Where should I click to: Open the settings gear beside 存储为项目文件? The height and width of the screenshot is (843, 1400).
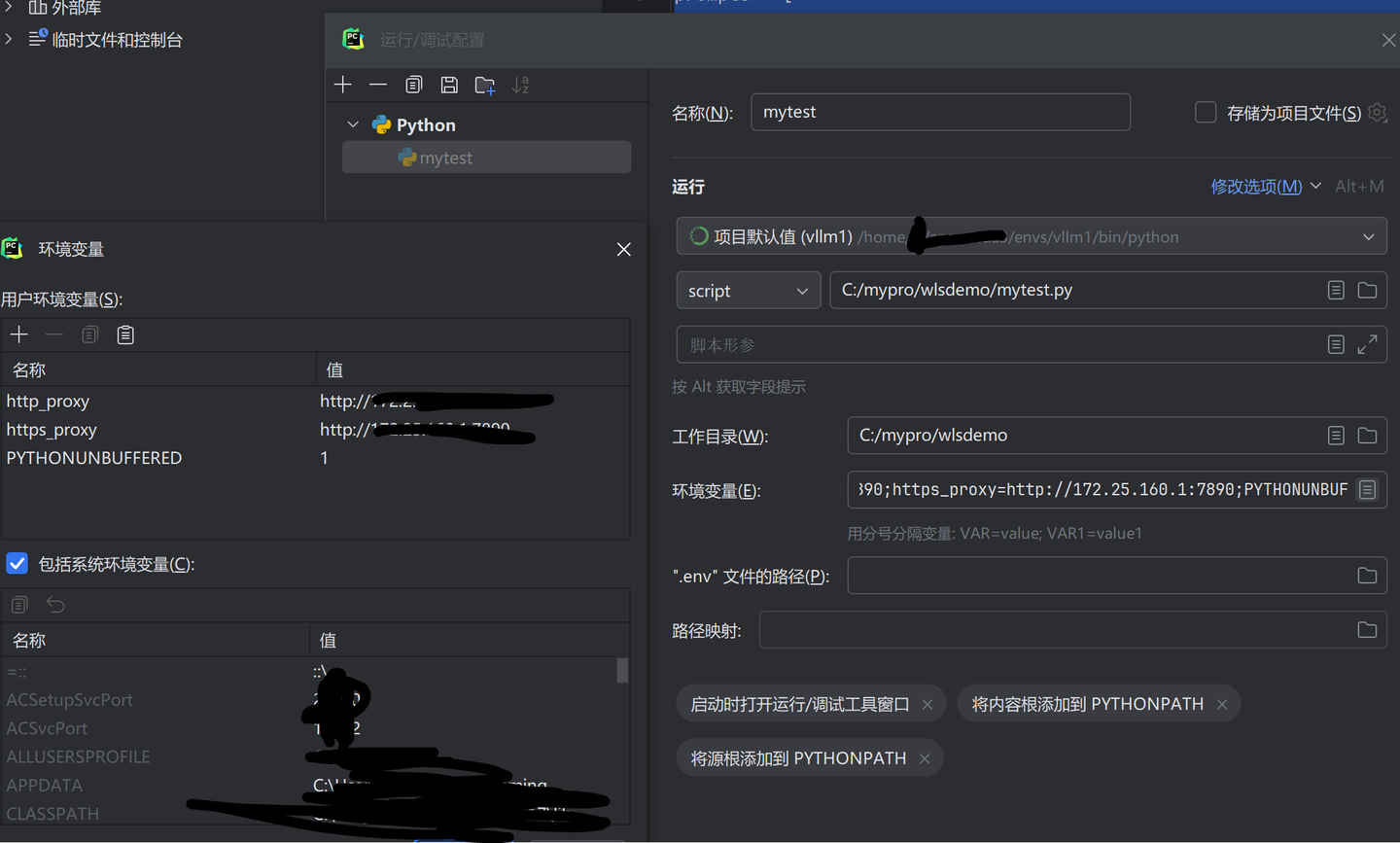(x=1378, y=113)
